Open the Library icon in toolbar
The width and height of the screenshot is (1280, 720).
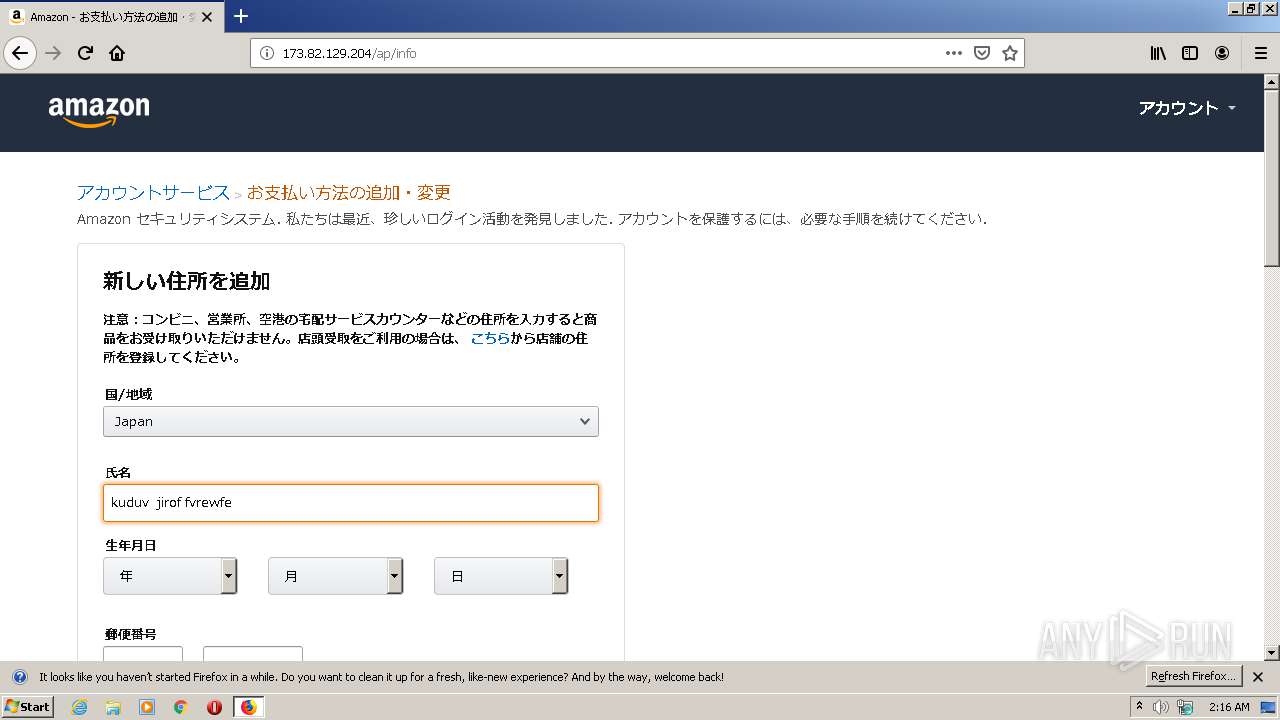click(x=1158, y=53)
